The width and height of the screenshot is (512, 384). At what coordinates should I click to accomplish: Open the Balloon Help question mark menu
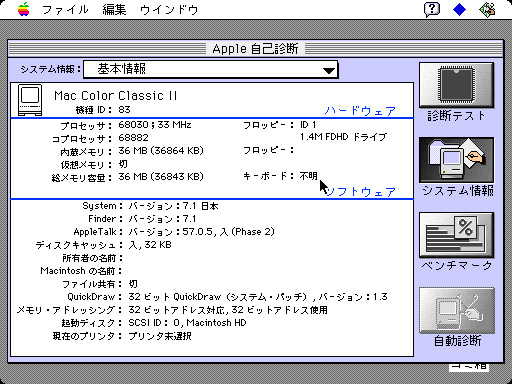pyautogui.click(x=432, y=9)
